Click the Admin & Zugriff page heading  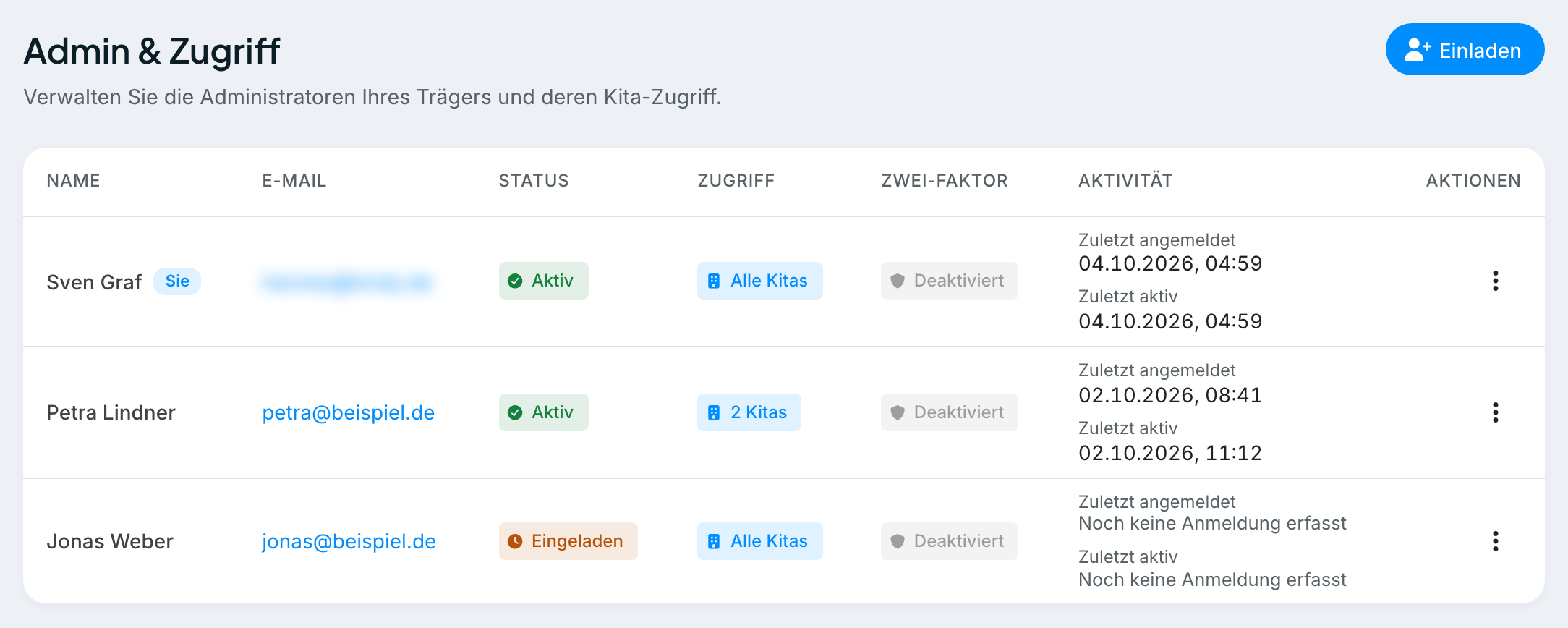tap(152, 51)
